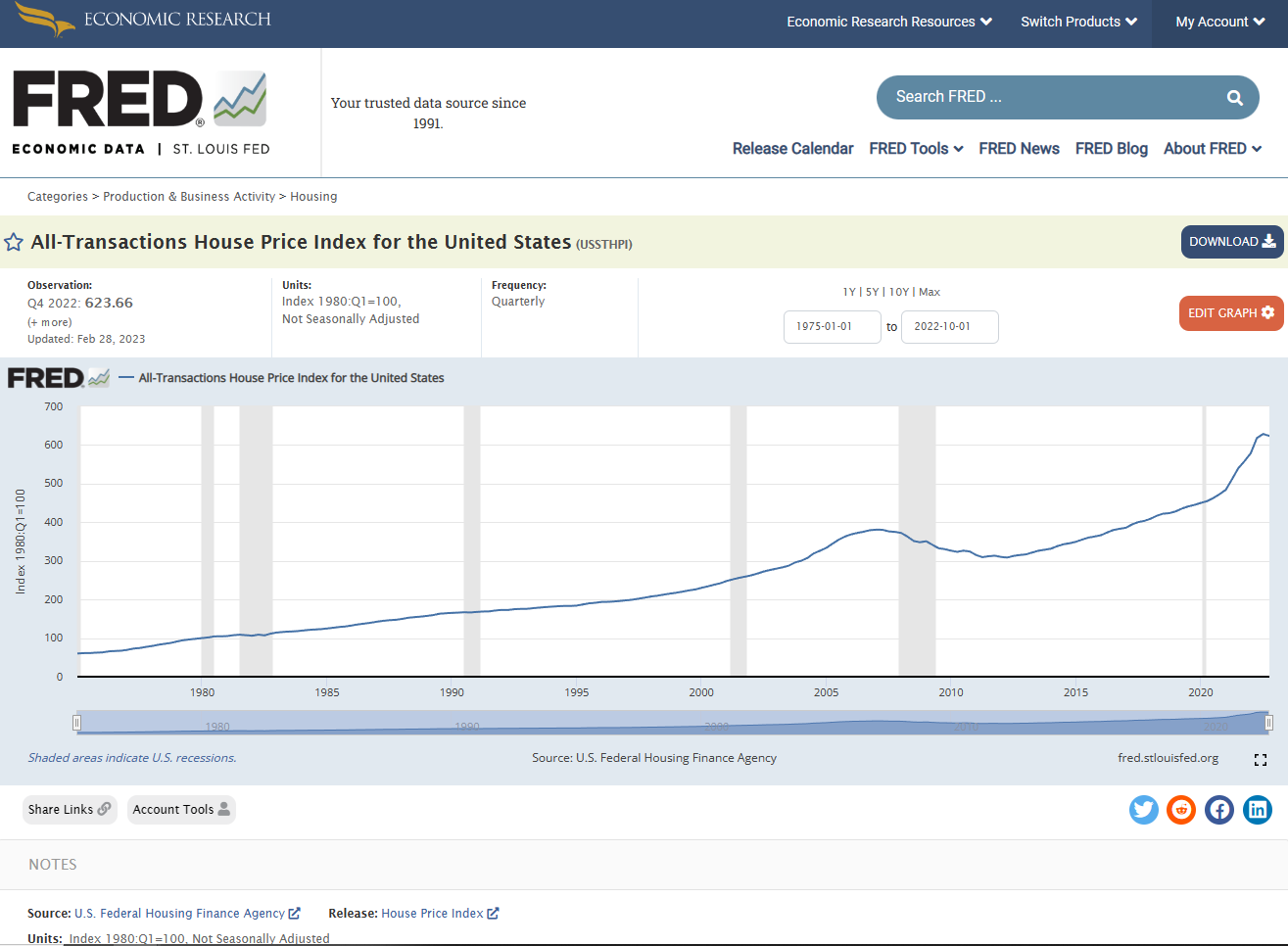Open the Switch Products dropdown
This screenshot has width=1288, height=946.
pyautogui.click(x=1078, y=22)
